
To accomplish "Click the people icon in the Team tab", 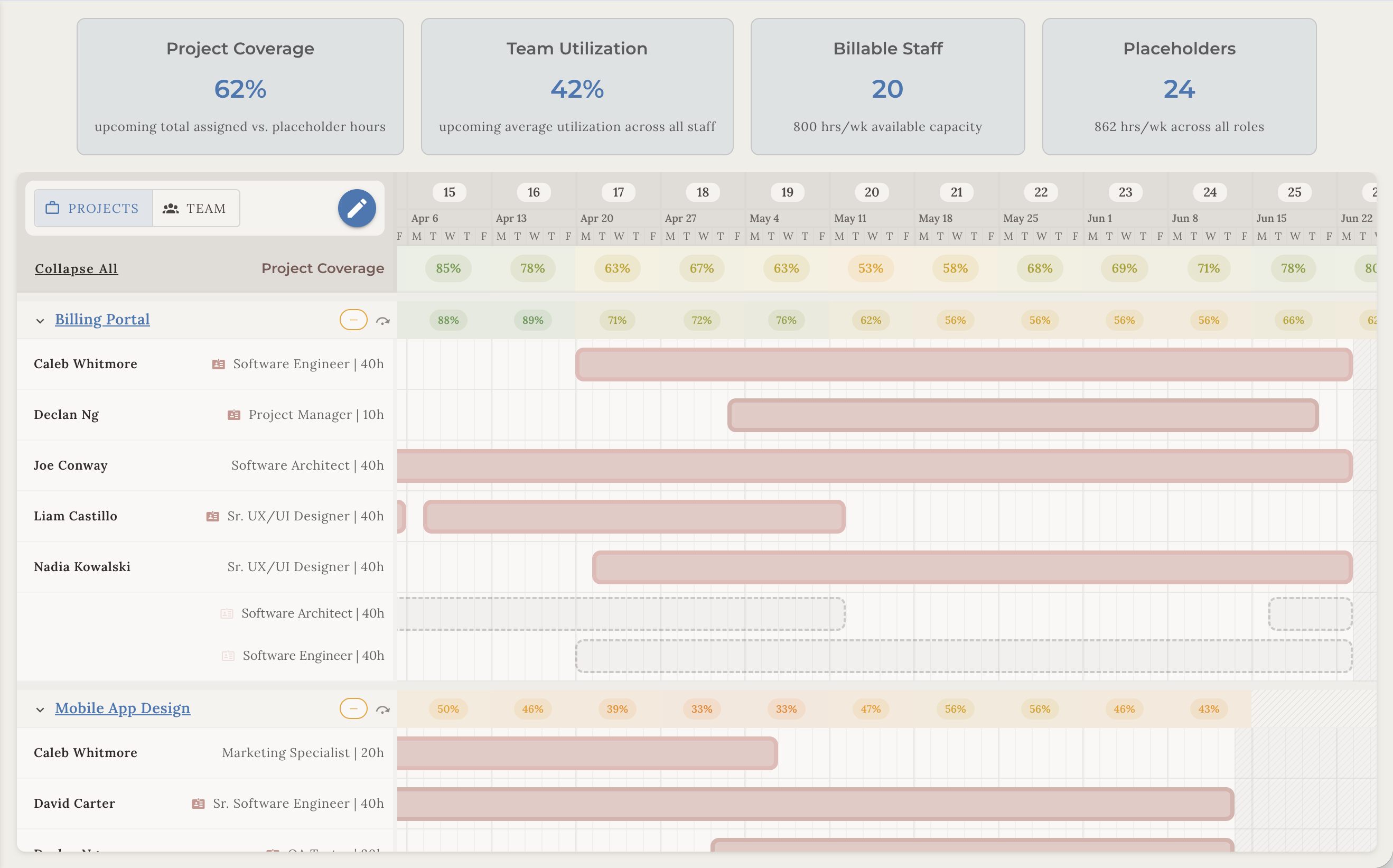I will coord(171,208).
